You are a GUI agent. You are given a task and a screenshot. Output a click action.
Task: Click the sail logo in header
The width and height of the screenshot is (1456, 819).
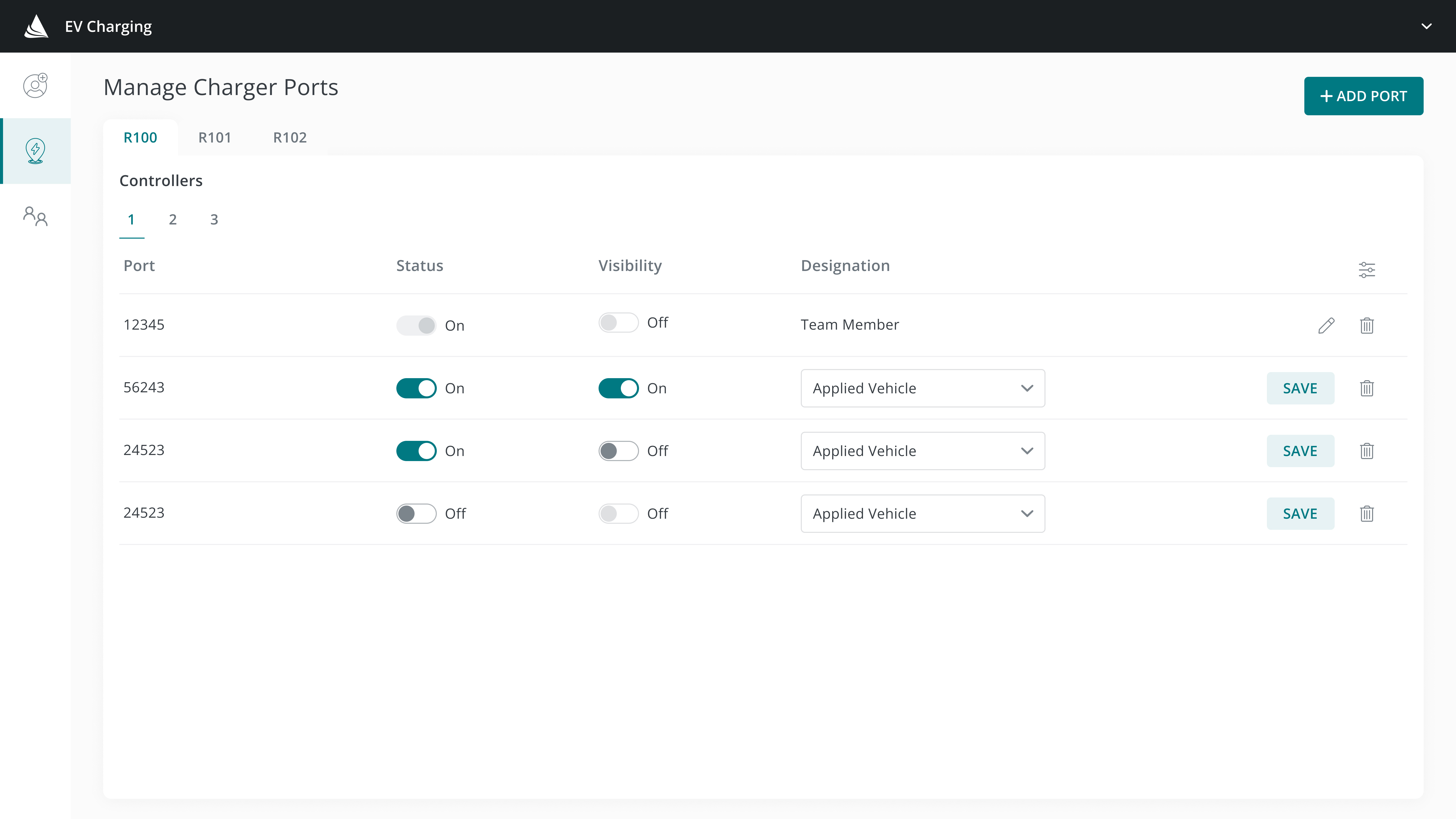36,27
